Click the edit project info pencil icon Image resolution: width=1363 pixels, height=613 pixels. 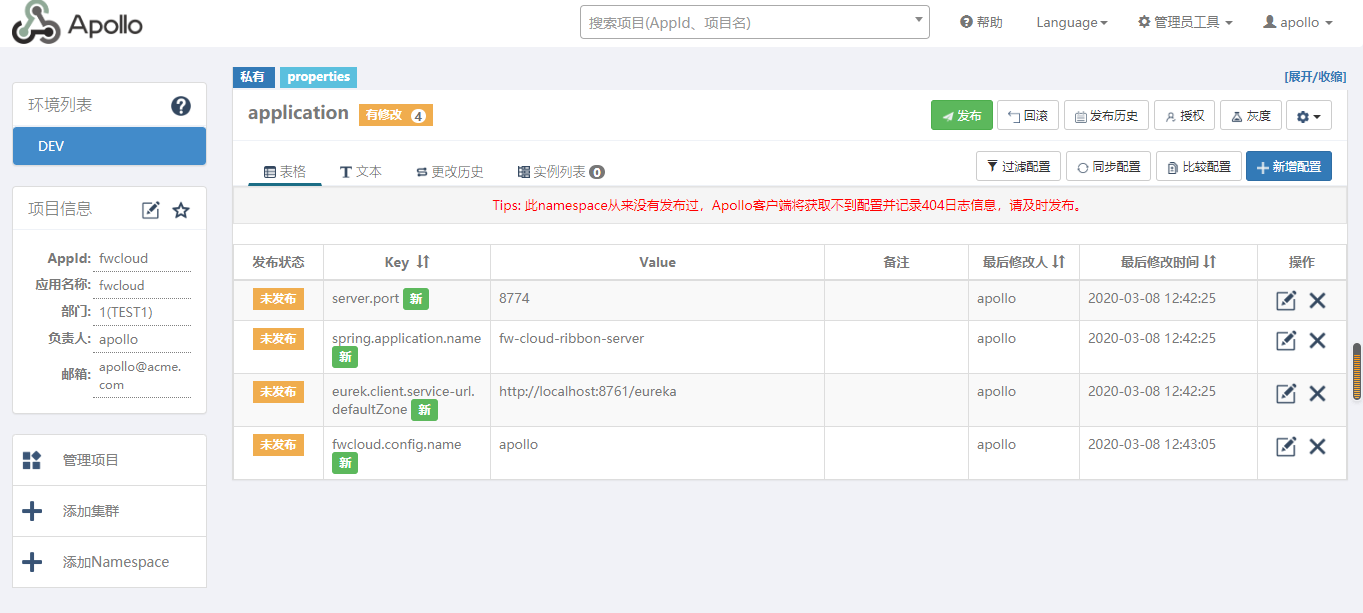(x=151, y=210)
